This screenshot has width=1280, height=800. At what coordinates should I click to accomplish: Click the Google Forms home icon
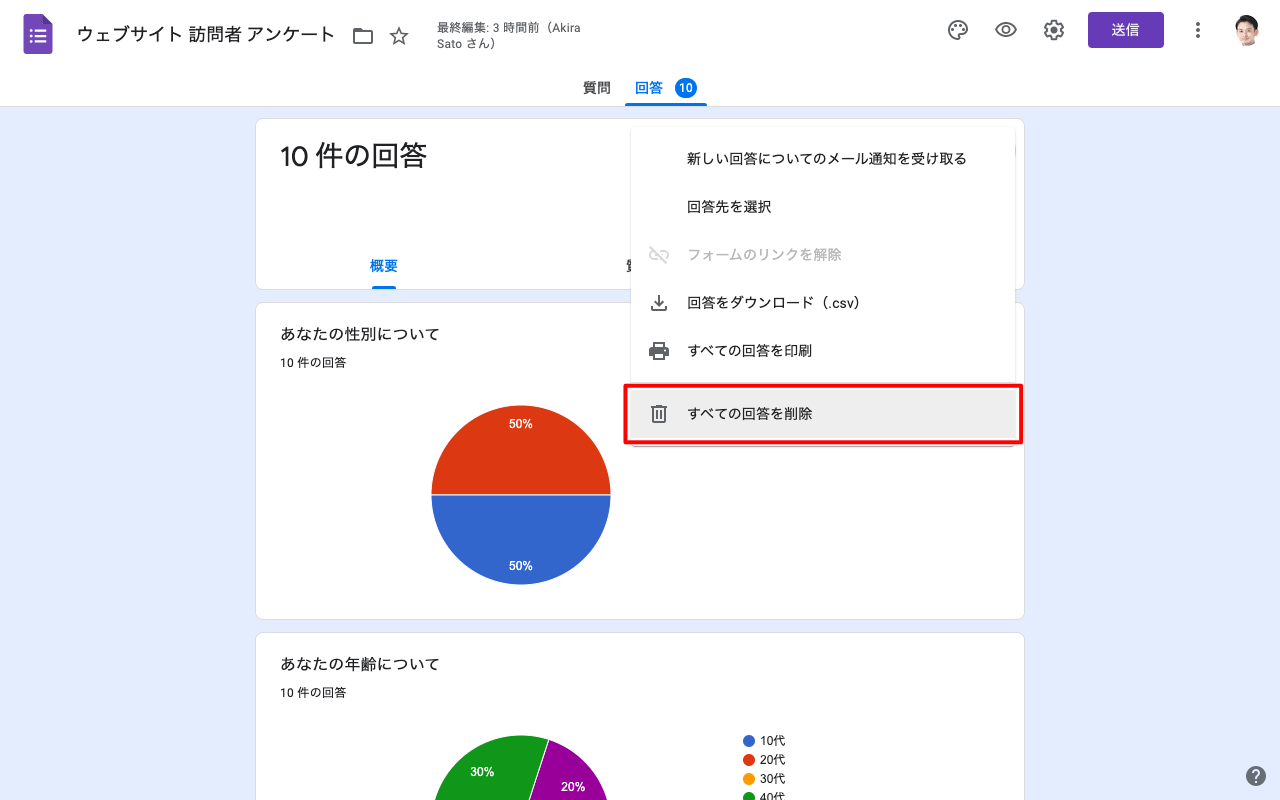coord(38,34)
